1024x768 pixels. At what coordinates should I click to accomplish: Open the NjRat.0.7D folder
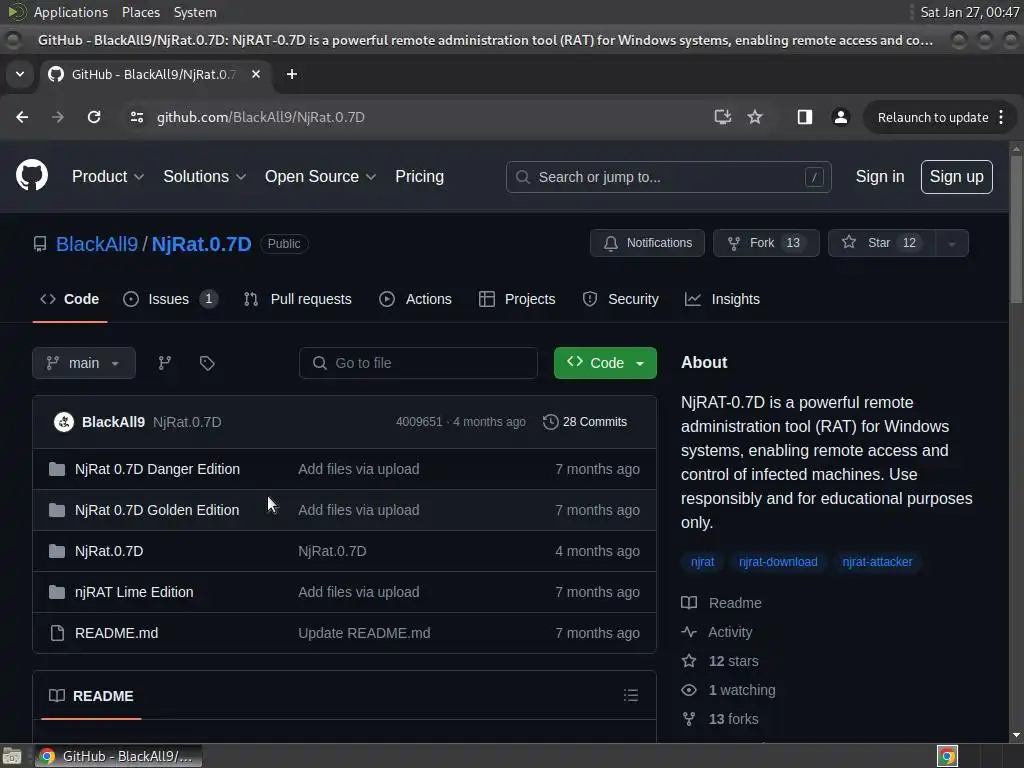click(x=109, y=551)
